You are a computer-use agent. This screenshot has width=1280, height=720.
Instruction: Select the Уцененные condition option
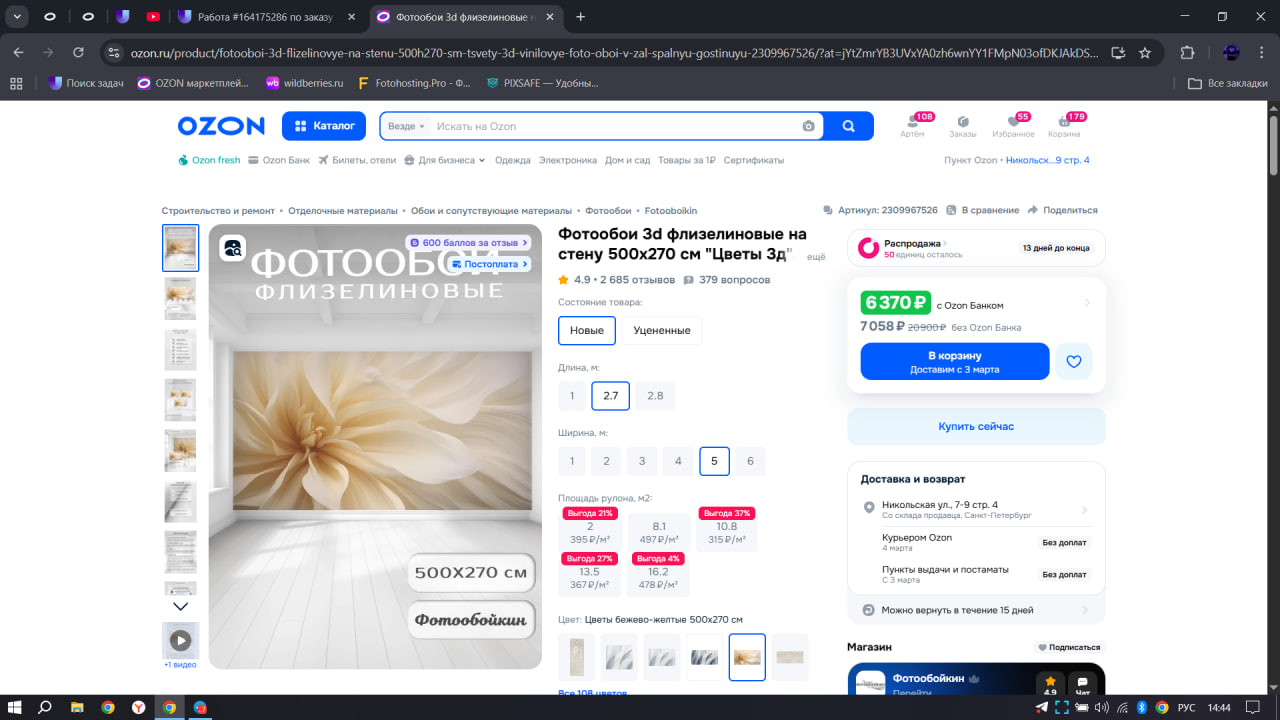pyautogui.click(x=662, y=330)
